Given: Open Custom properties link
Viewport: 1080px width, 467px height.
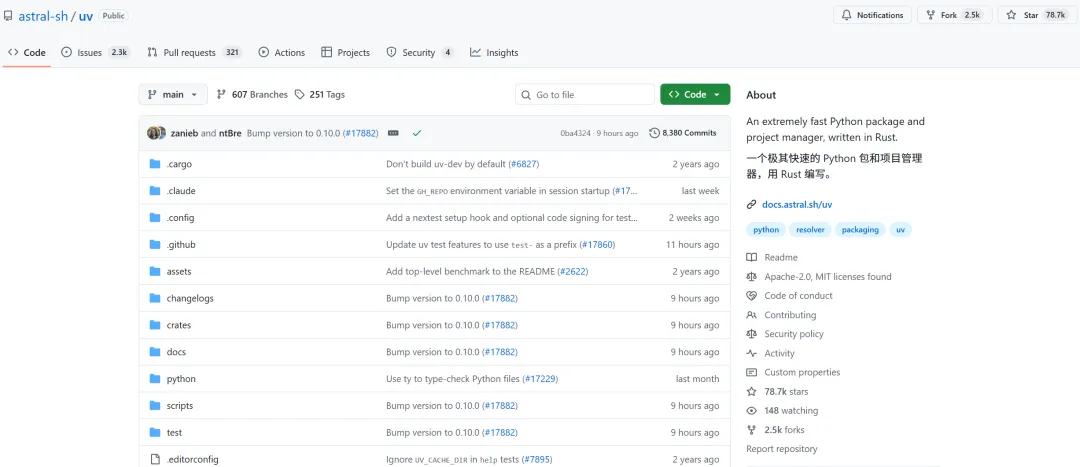Looking at the screenshot, I should pos(793,373).
